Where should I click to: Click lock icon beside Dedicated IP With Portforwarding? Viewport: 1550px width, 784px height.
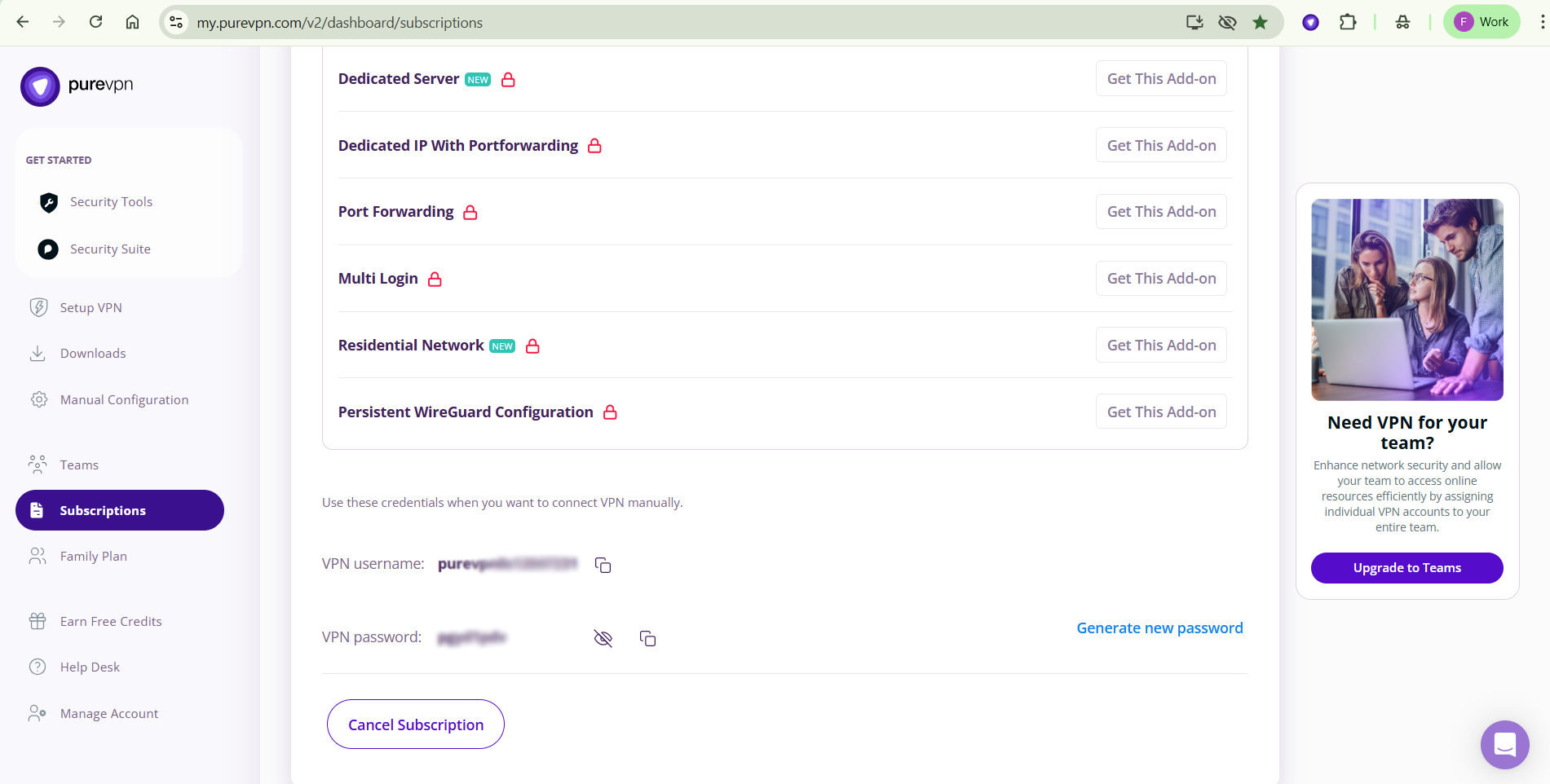click(x=595, y=146)
